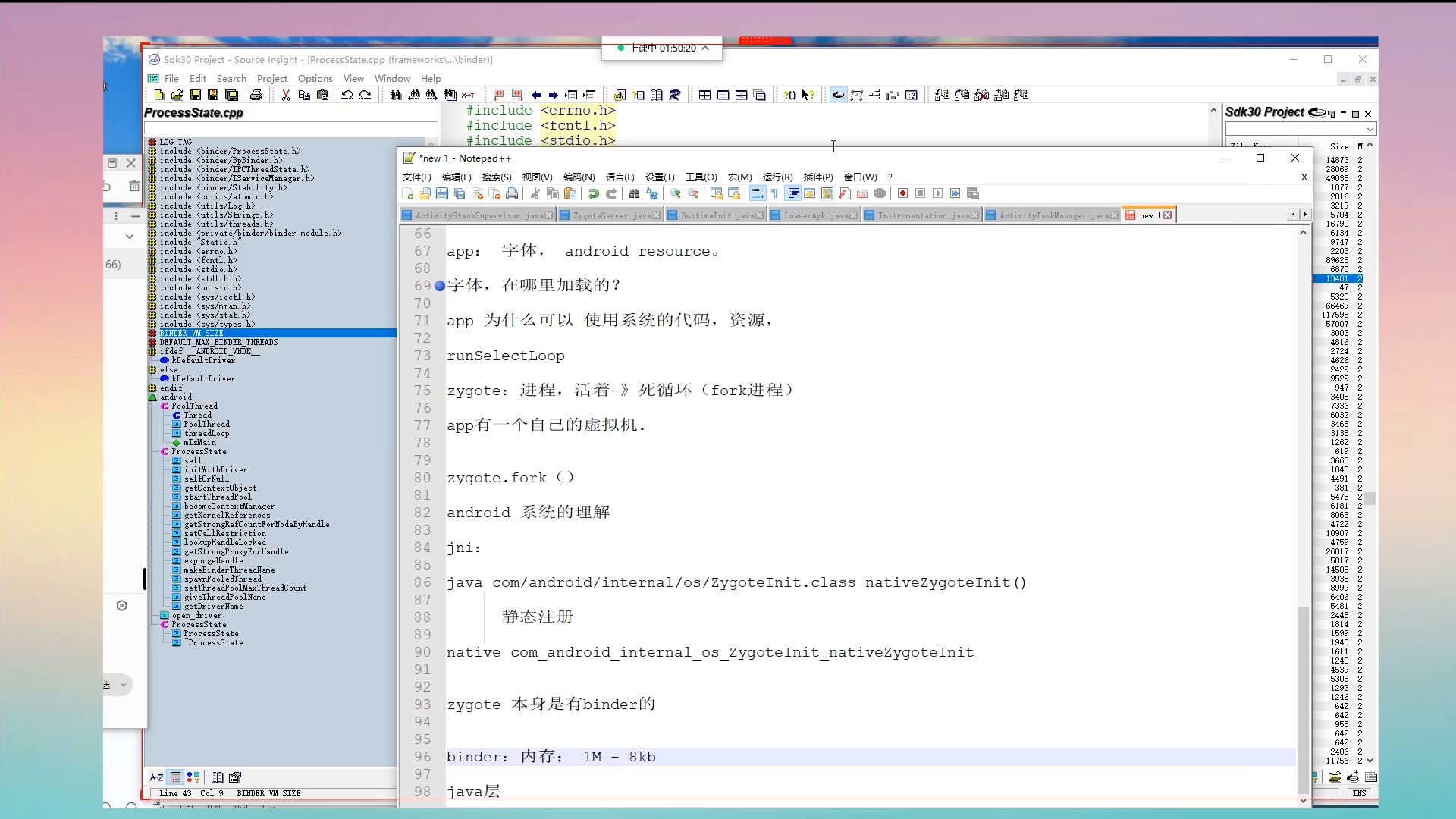Switch to ZygoteServer.java tab
This screenshot has width=1456, height=819.
pyautogui.click(x=611, y=215)
